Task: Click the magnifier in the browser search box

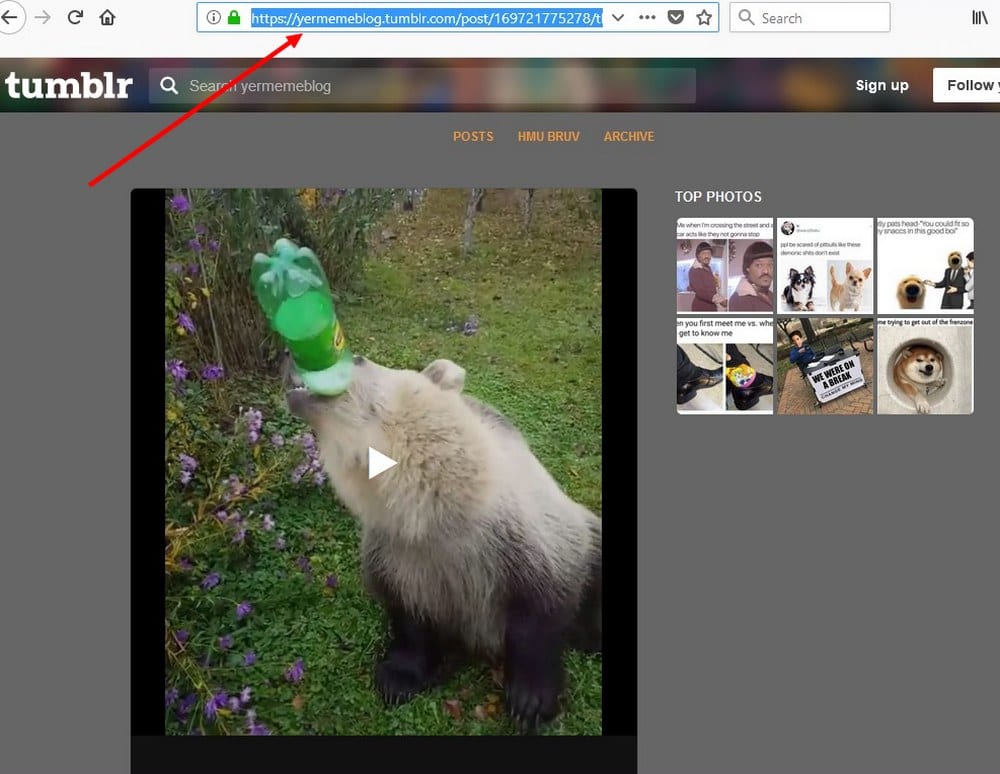Action: click(746, 17)
